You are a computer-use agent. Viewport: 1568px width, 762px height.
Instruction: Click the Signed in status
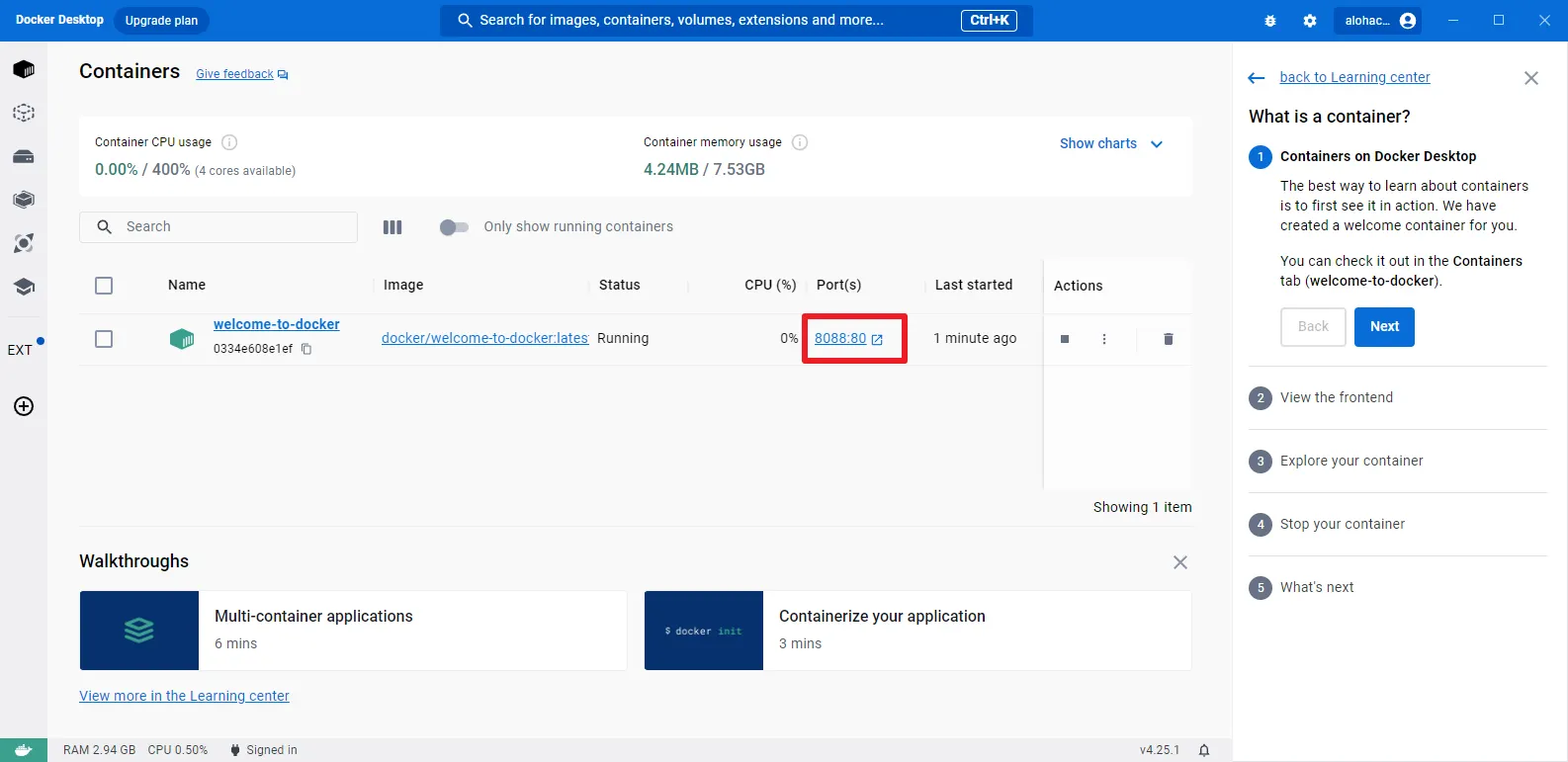coord(264,750)
